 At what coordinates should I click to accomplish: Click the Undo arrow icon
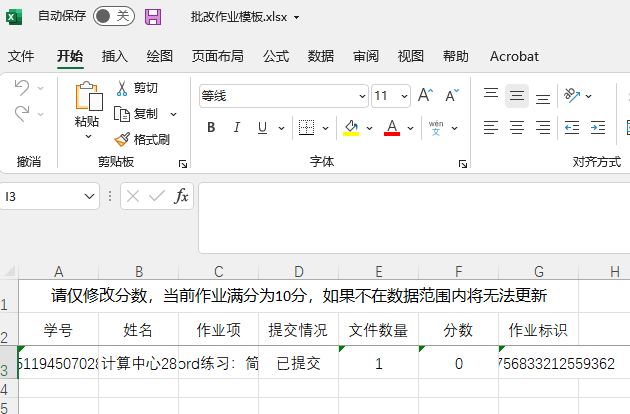coord(22,88)
